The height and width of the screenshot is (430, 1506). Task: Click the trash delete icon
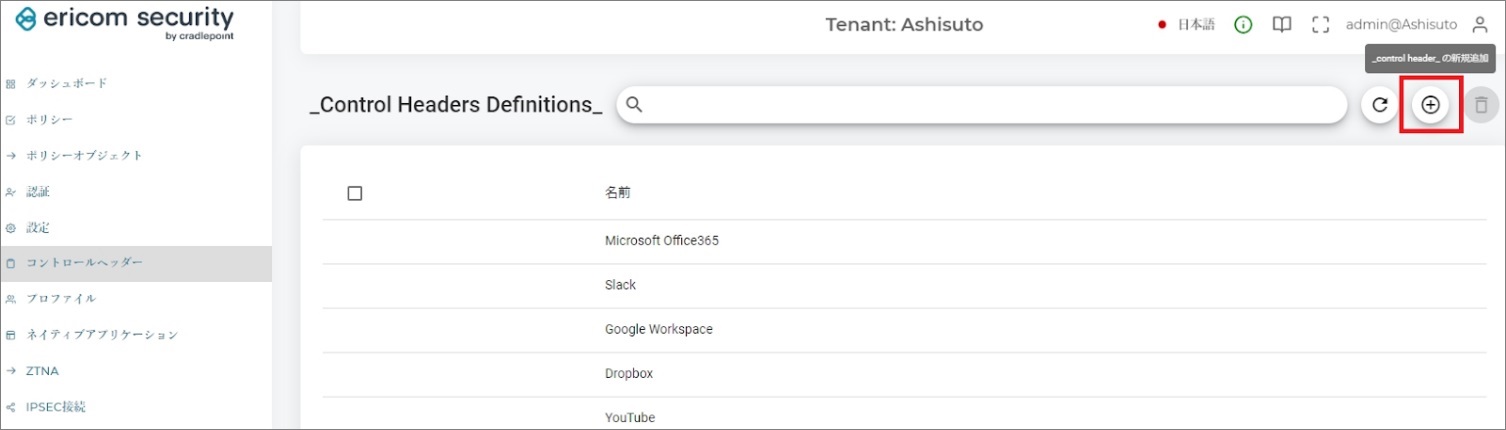pyautogui.click(x=1481, y=105)
